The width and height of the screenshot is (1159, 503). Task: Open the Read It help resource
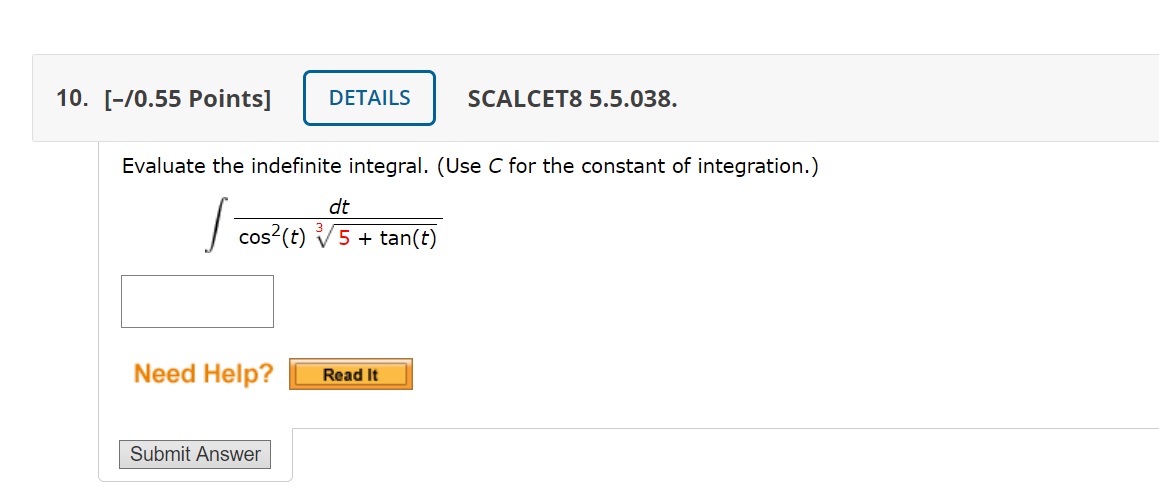[x=350, y=375]
